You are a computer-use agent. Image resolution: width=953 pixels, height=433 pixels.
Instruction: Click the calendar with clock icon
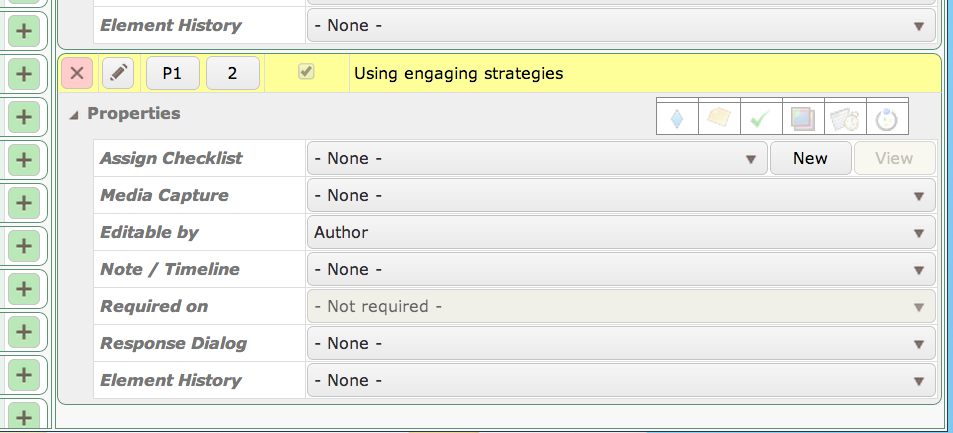coord(845,119)
